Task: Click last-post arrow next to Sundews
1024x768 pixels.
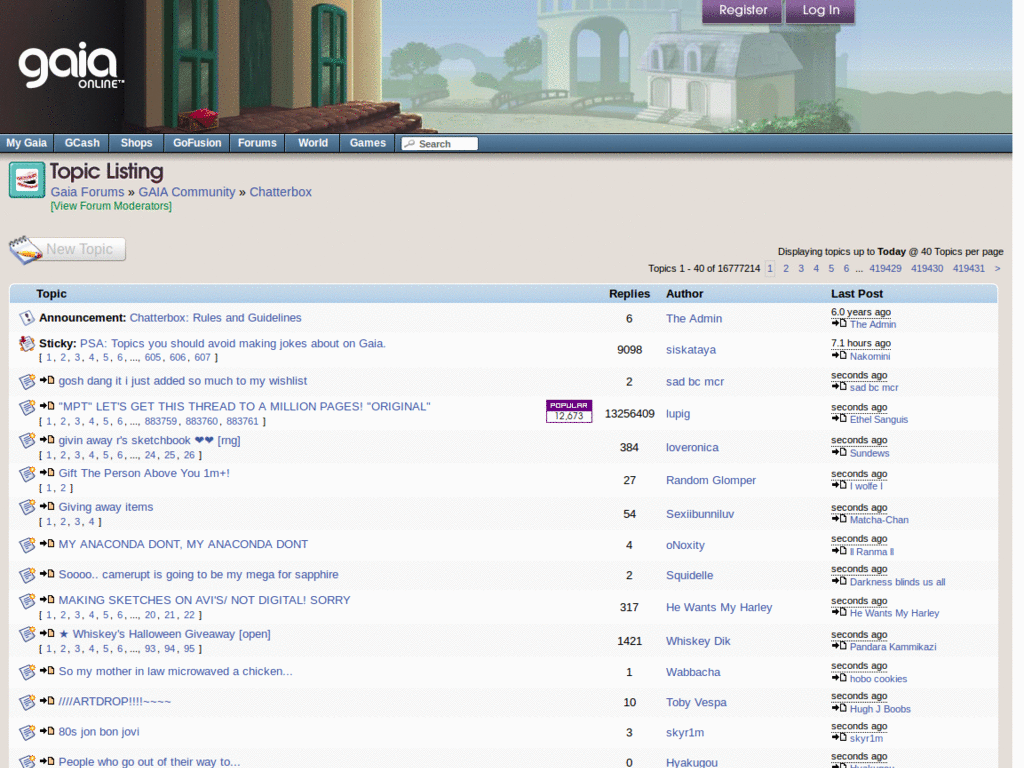Action: coord(838,453)
